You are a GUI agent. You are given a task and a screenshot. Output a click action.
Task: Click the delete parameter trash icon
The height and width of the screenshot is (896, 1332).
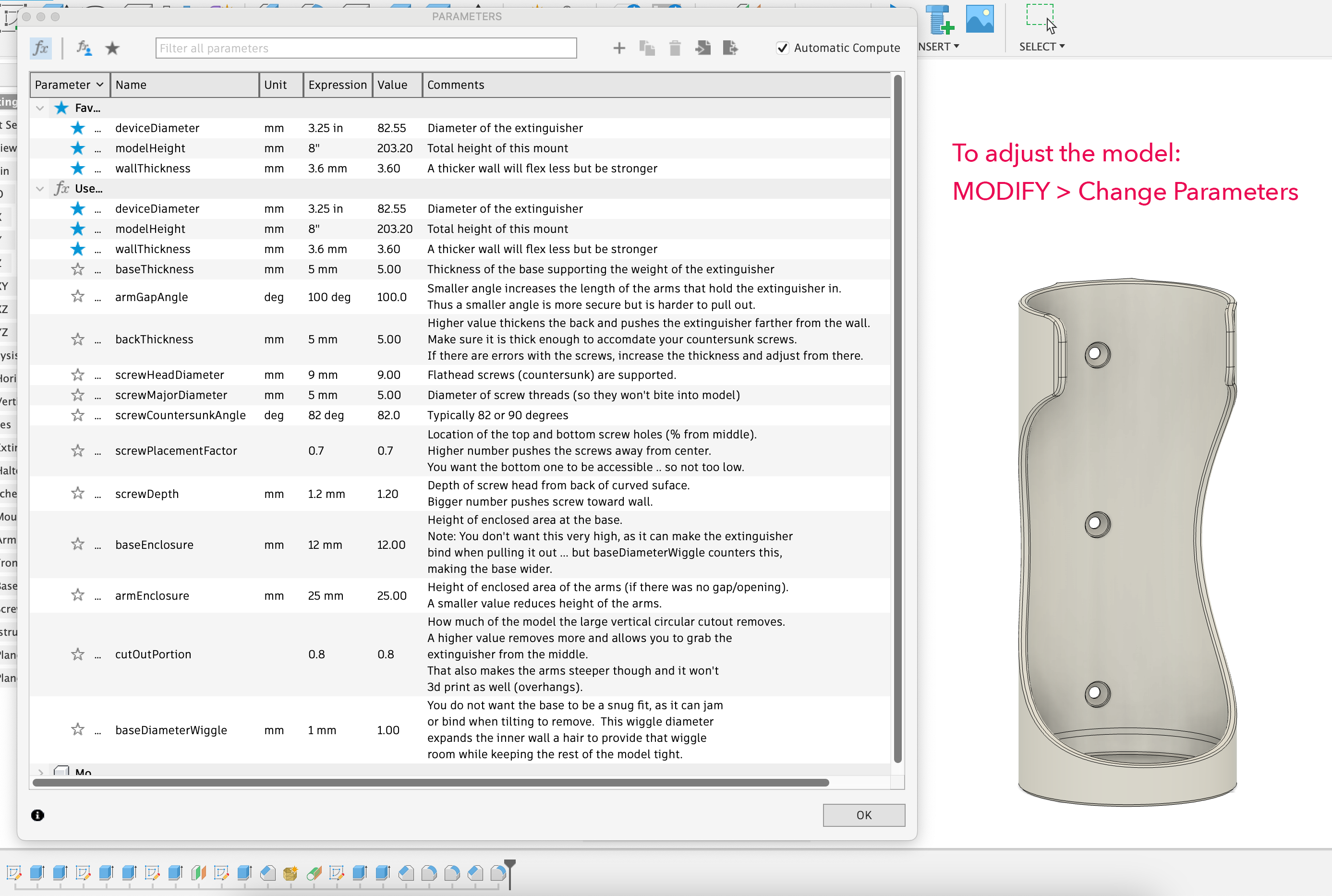tap(675, 48)
